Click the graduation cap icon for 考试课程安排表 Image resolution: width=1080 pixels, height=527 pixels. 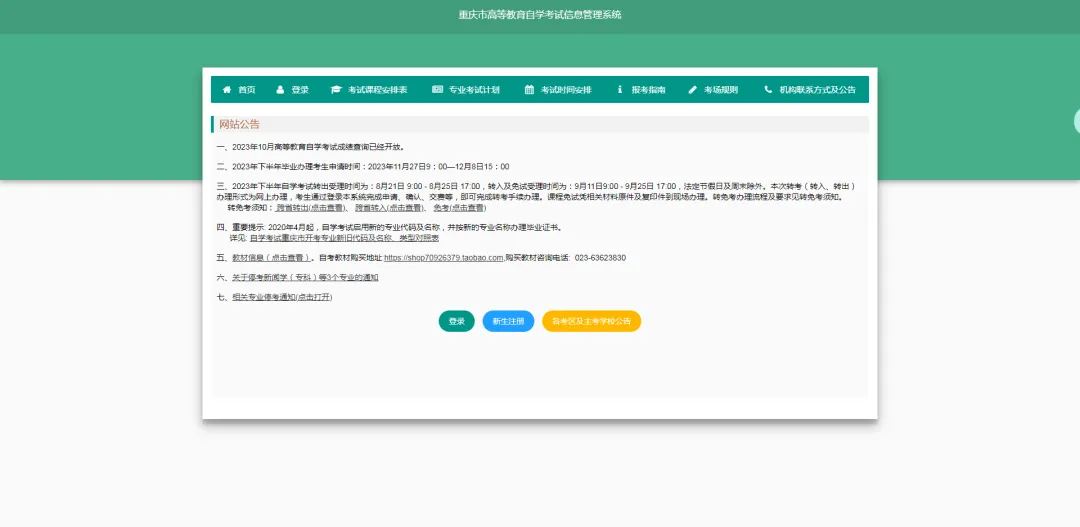pyautogui.click(x=336, y=90)
